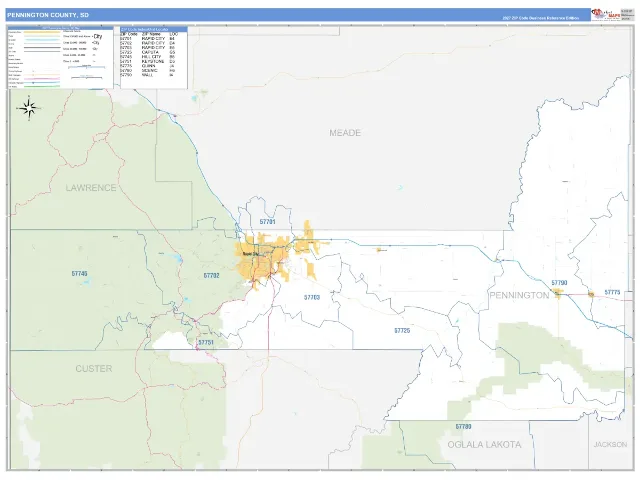Click the PENNINGTON county label
Screen dimensions: 640x480
pyautogui.click(x=519, y=295)
